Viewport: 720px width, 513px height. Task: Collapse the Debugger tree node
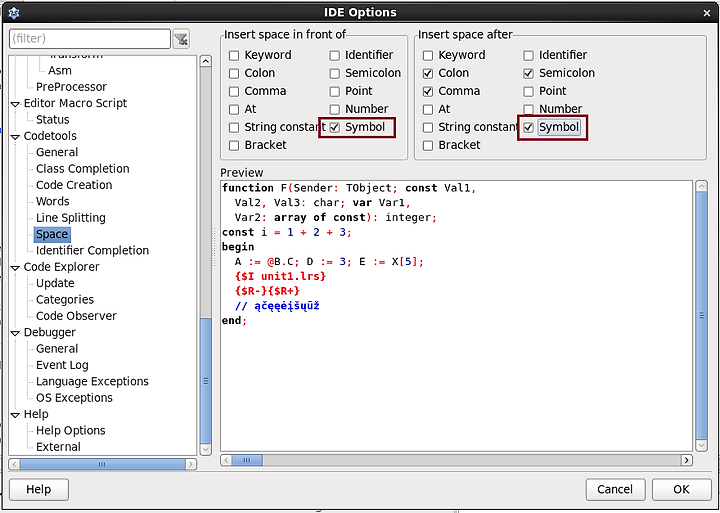(x=16, y=333)
